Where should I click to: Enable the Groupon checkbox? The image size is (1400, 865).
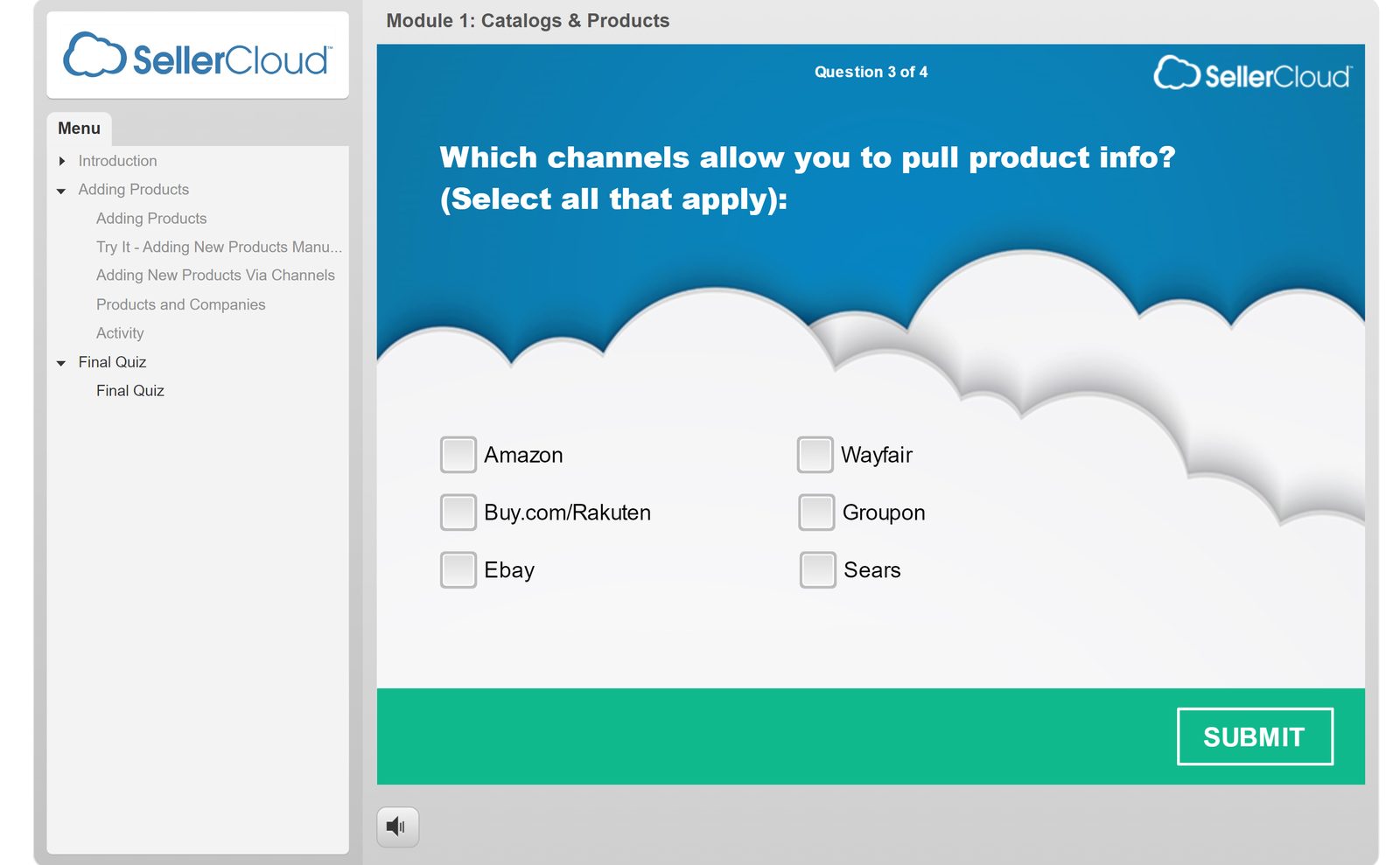pos(815,513)
